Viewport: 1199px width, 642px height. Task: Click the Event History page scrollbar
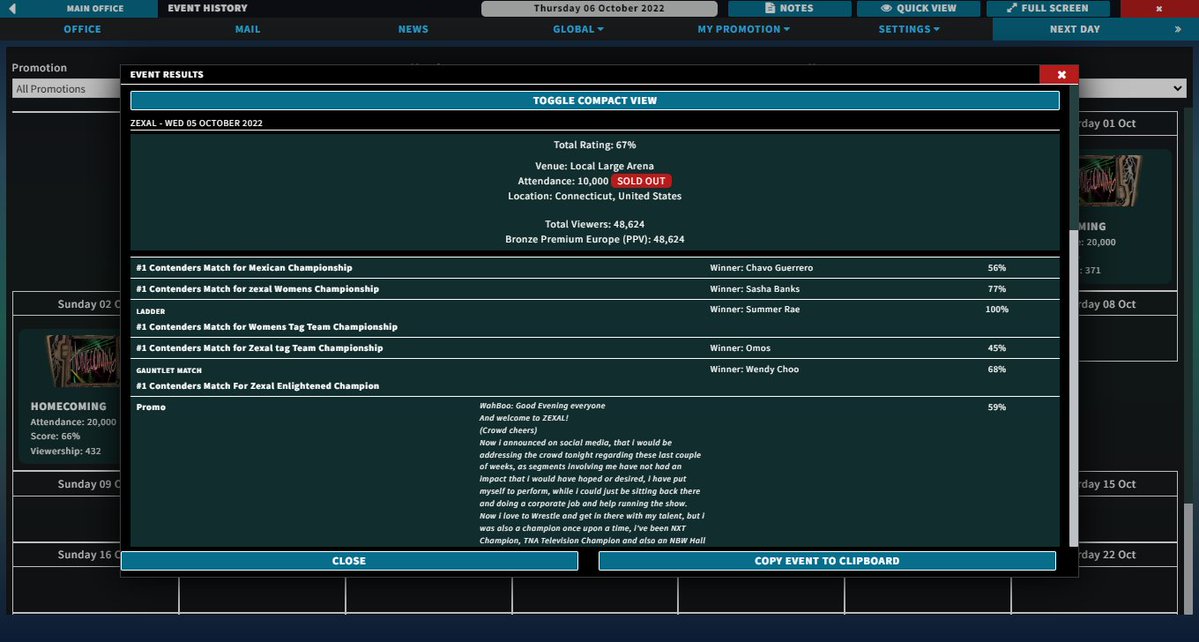click(x=1188, y=558)
